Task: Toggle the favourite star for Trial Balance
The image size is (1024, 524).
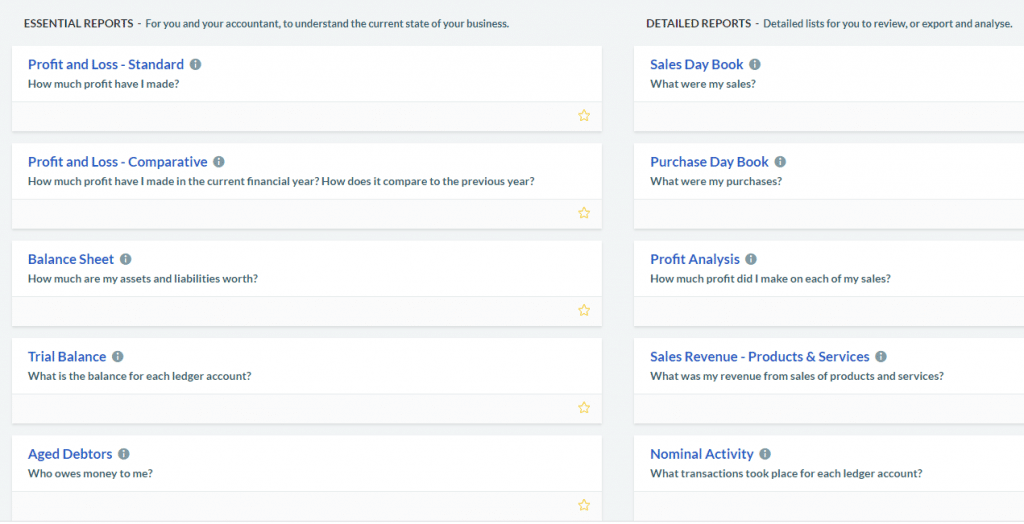Action: [x=584, y=408]
